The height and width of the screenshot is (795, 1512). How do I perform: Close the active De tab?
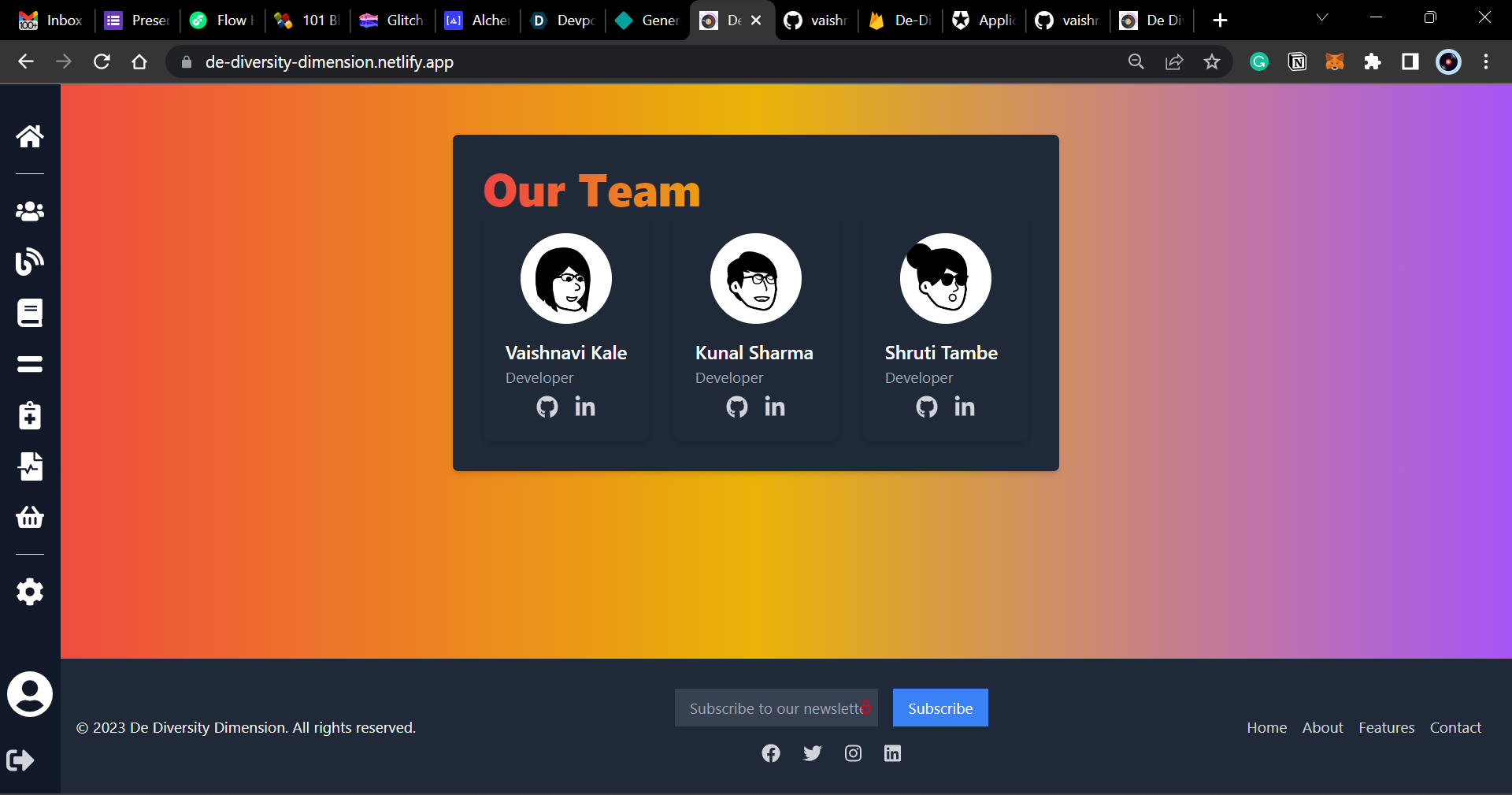756,20
